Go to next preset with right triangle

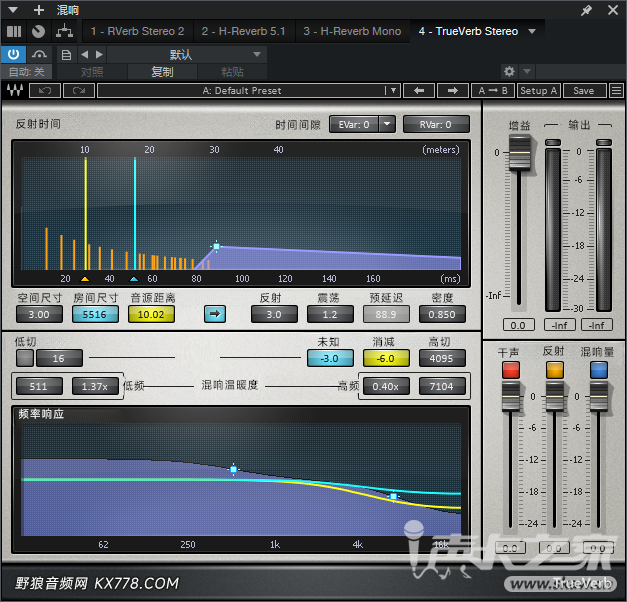coord(99,54)
